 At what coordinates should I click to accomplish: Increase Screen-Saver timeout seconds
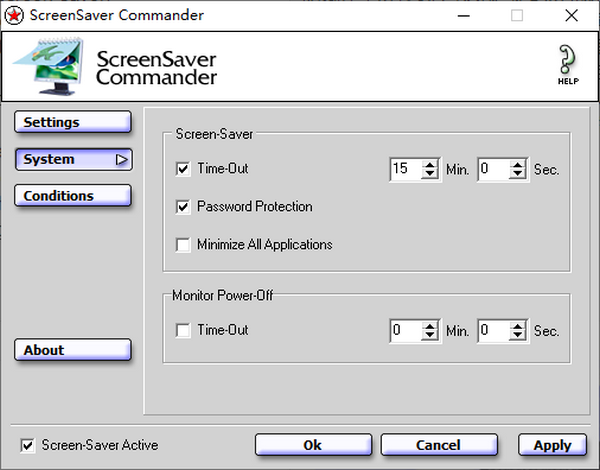tap(517, 165)
